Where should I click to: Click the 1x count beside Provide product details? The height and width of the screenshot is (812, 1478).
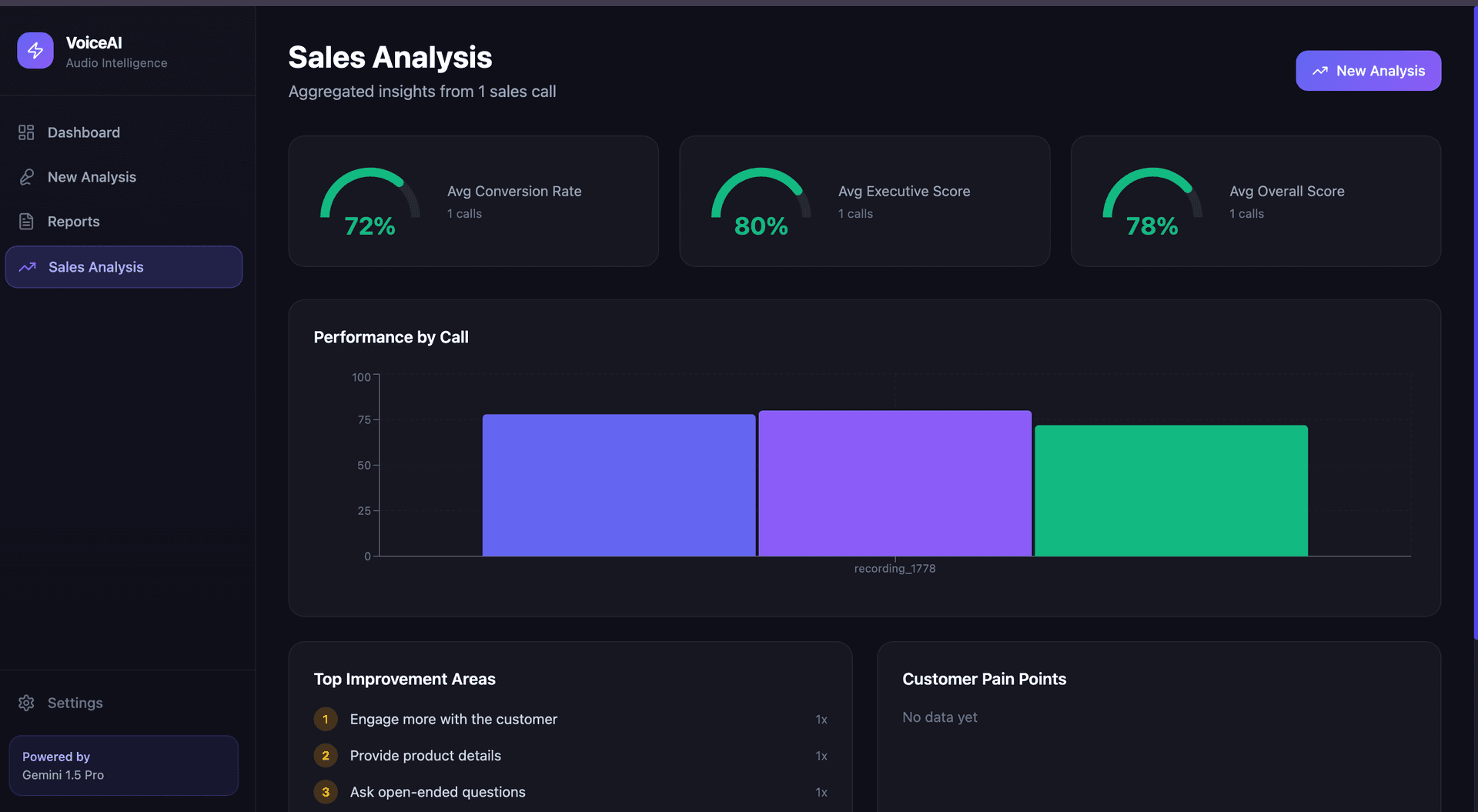821,756
